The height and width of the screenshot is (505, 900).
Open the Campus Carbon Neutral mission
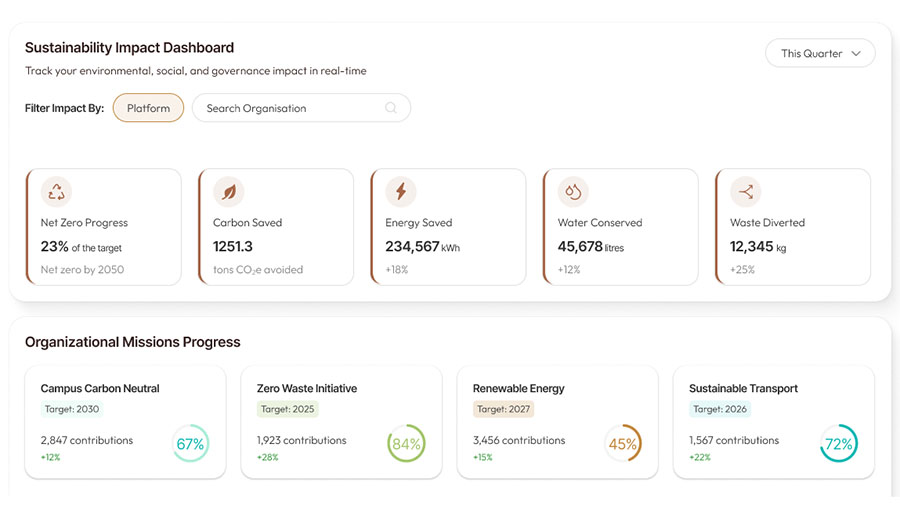tap(100, 388)
